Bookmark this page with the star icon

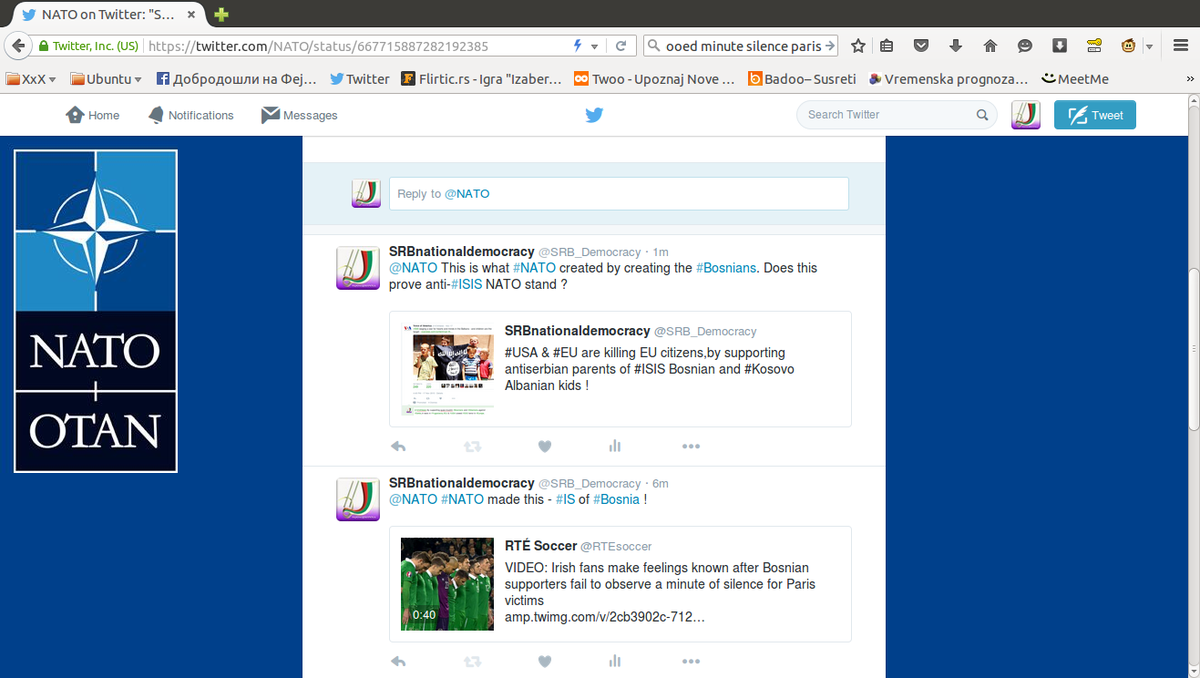pos(858,46)
